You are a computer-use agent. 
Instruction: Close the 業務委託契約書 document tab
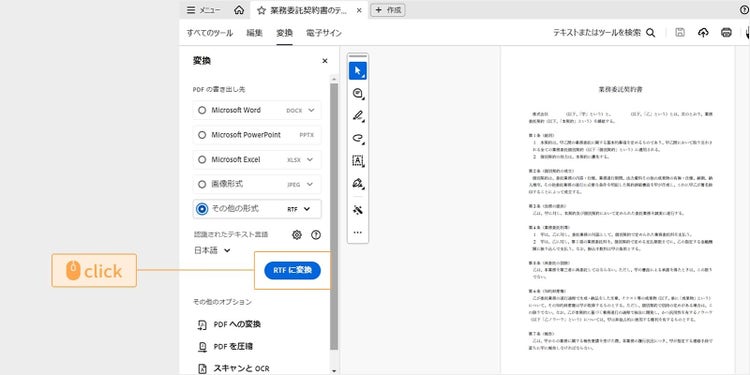(359, 10)
